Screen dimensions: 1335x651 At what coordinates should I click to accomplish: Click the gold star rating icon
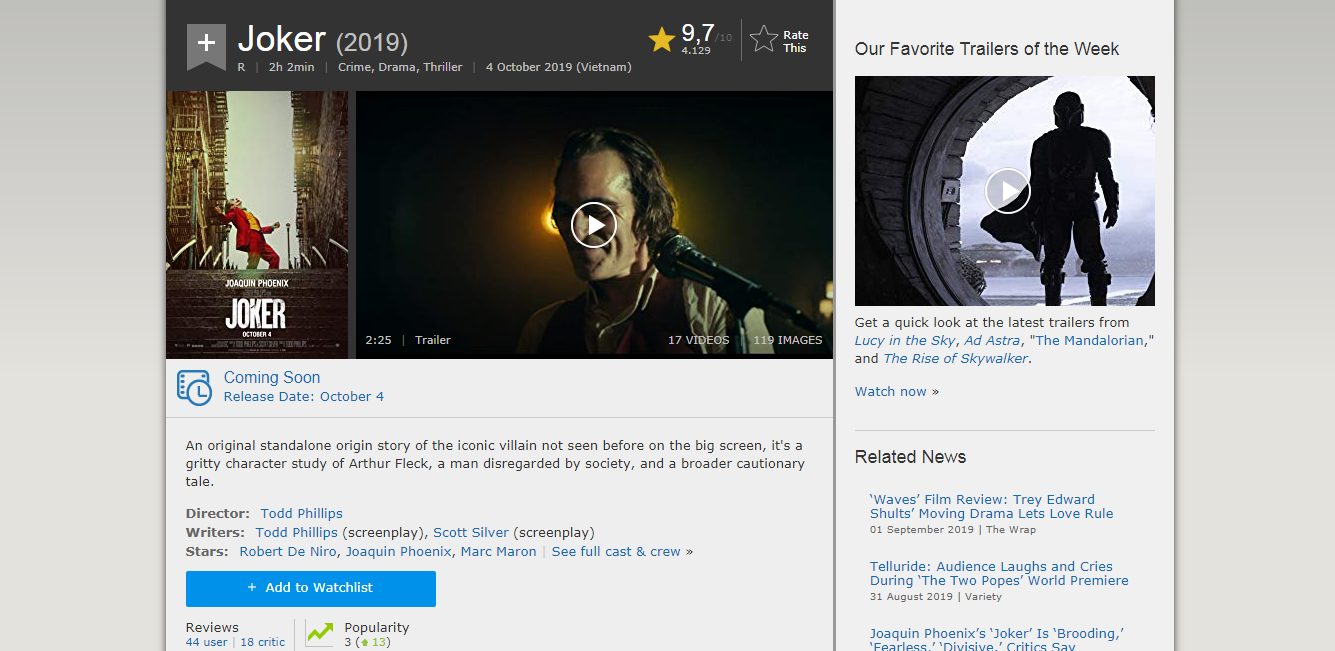tap(661, 40)
